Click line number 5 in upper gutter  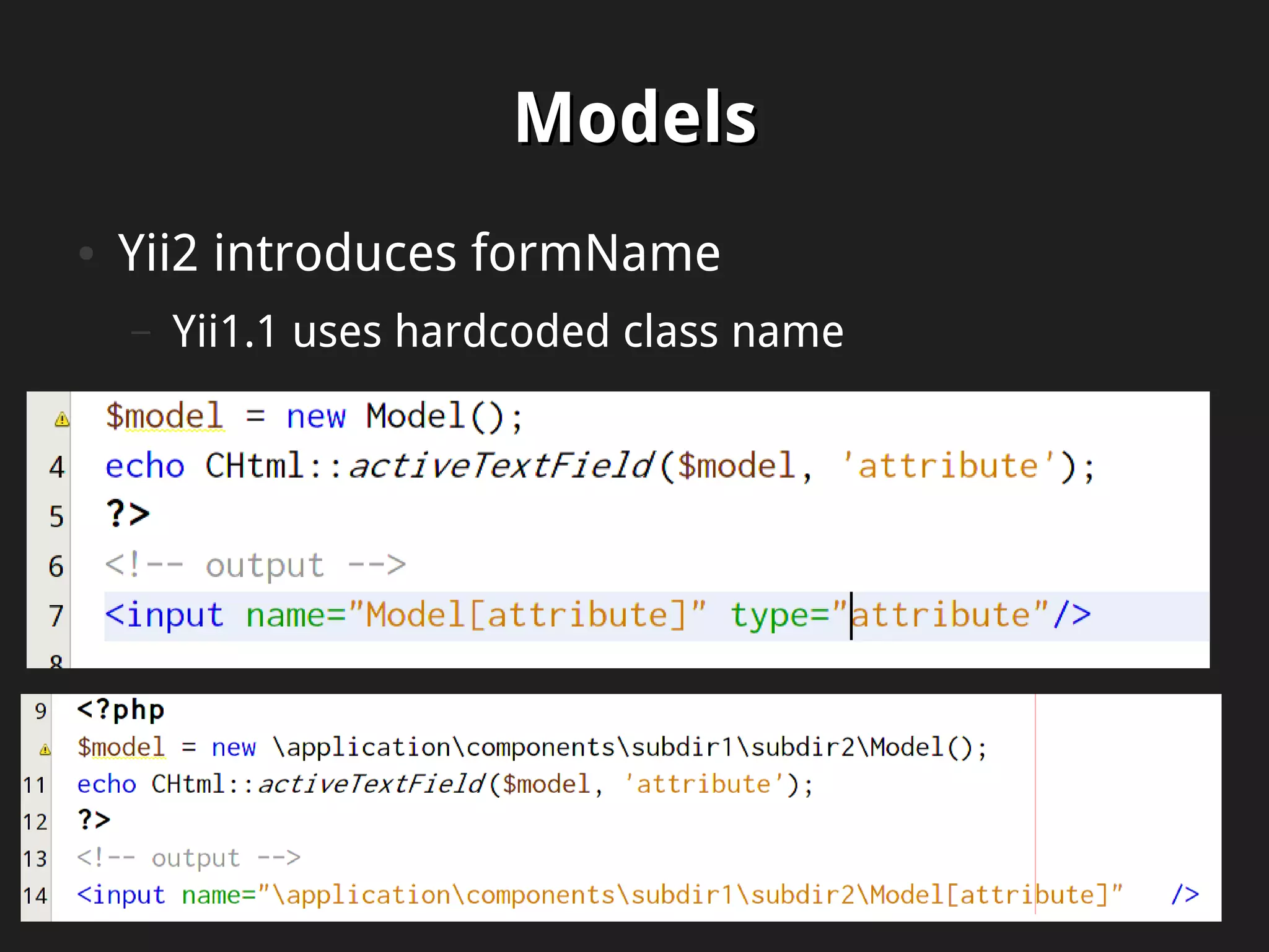click(x=56, y=517)
